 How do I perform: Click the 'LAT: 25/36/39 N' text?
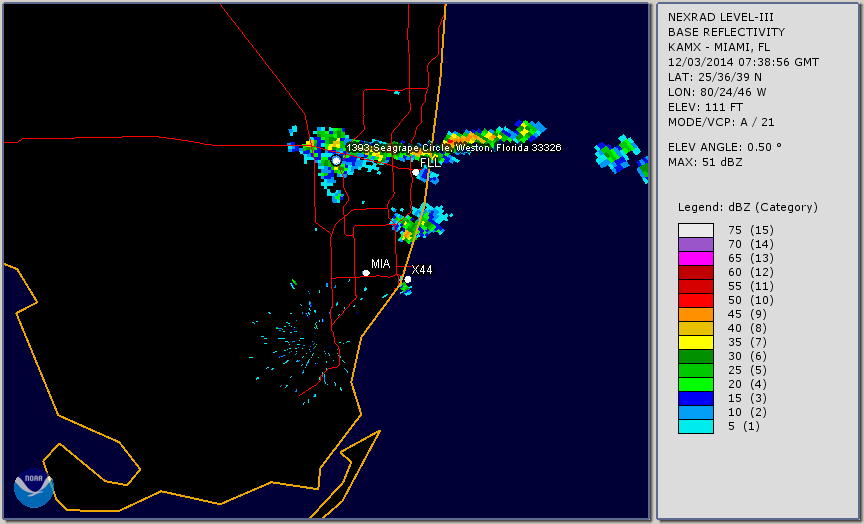[715, 77]
